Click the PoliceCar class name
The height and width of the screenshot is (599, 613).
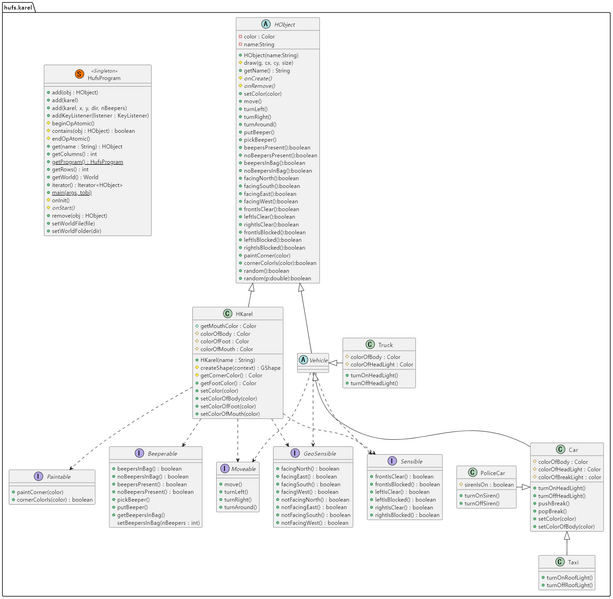click(493, 473)
